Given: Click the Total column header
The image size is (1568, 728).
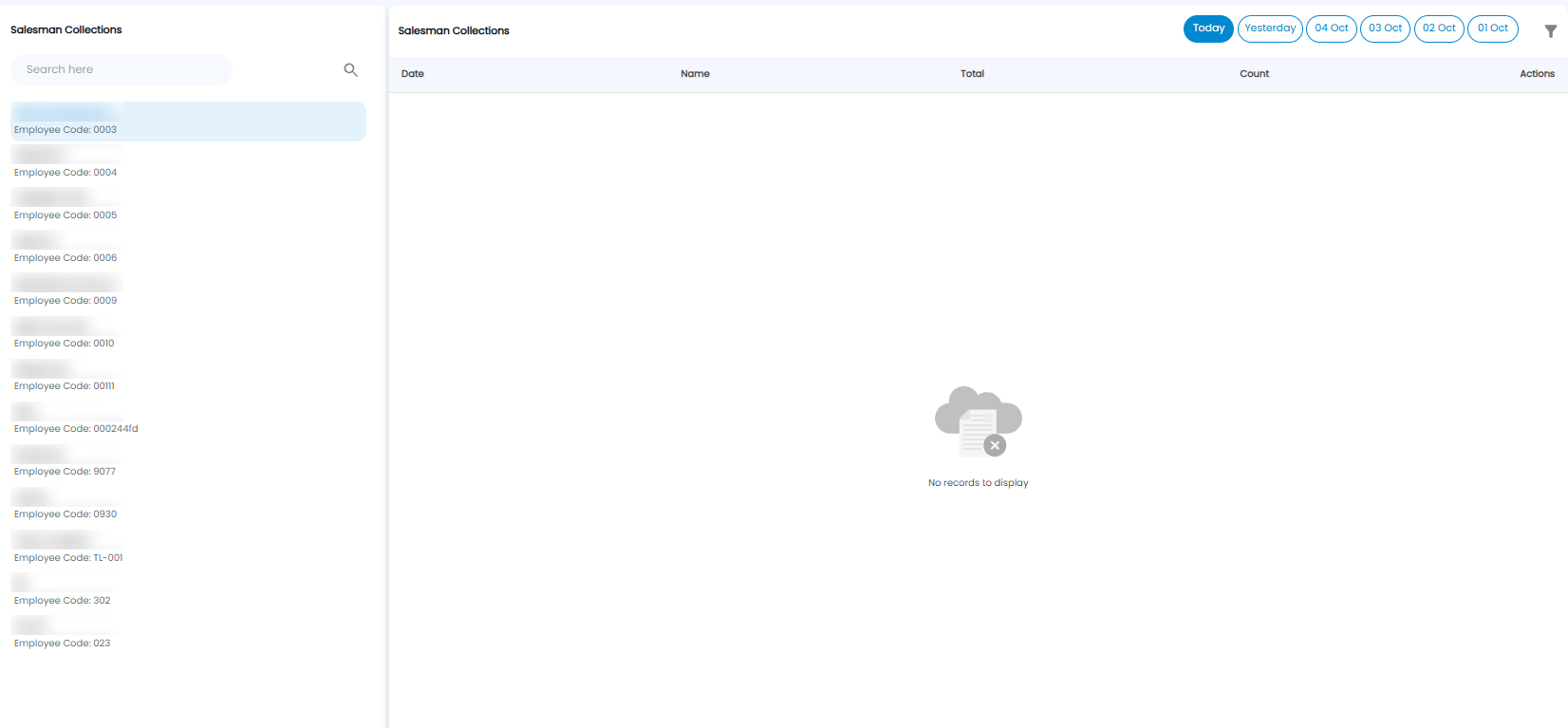Looking at the screenshot, I should (972, 74).
